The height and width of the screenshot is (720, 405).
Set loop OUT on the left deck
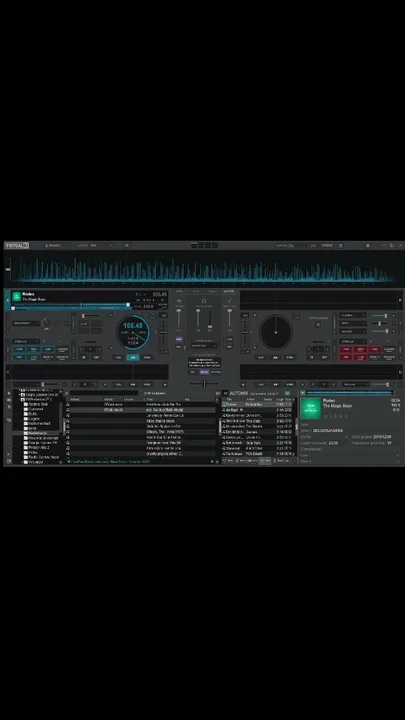(96, 357)
